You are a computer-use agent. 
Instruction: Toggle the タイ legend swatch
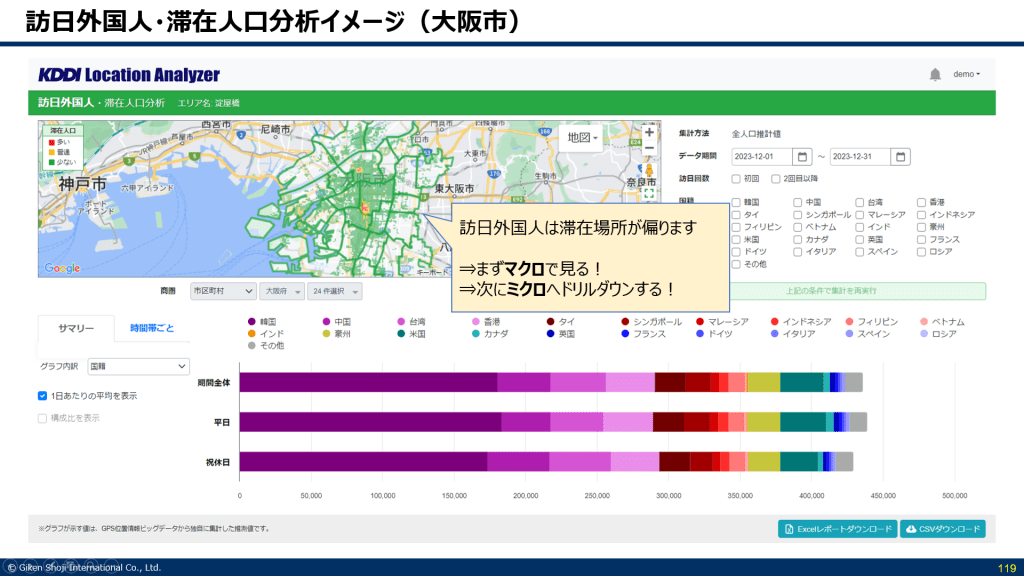551,322
